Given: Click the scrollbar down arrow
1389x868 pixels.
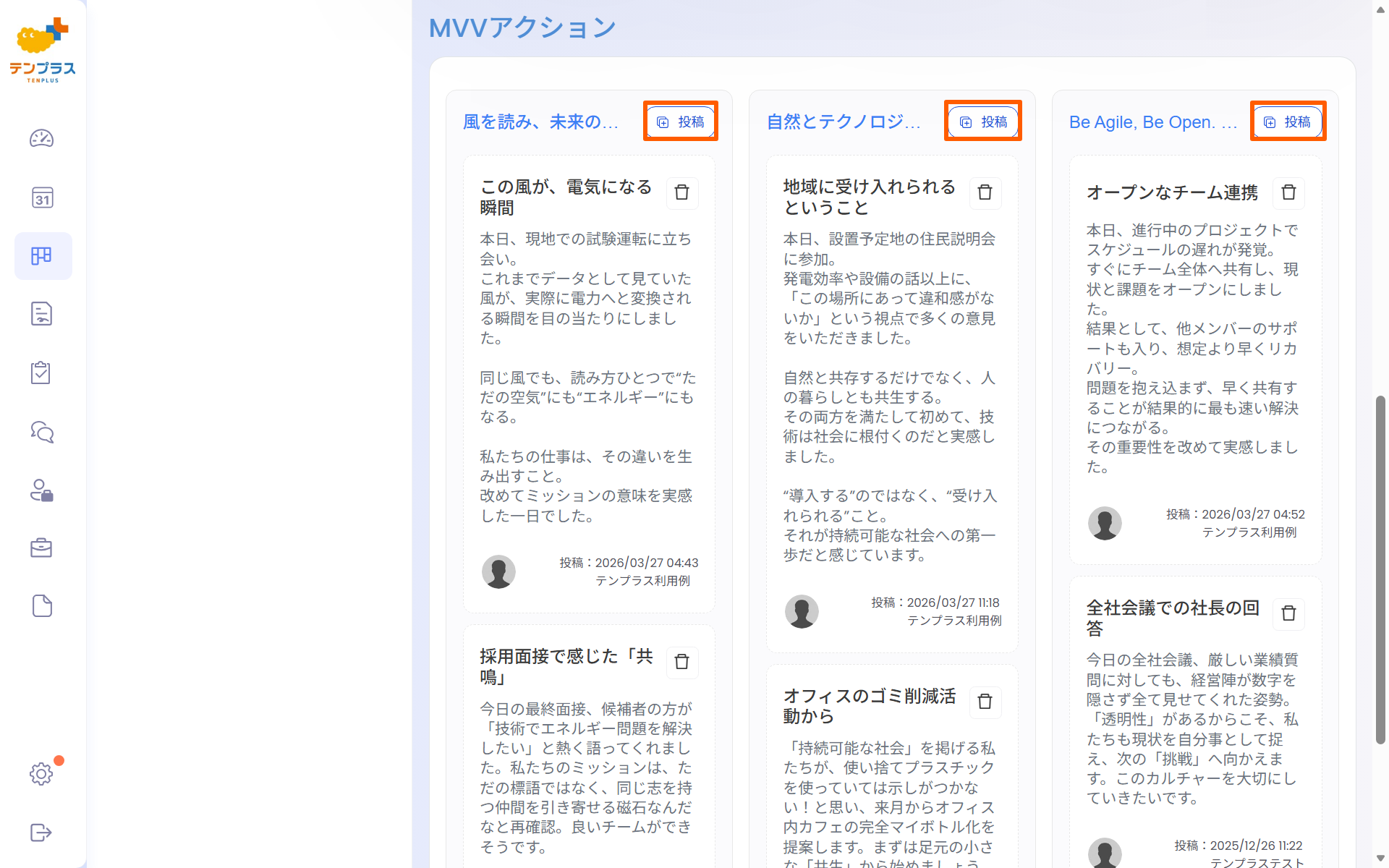Looking at the screenshot, I should point(1380,859).
